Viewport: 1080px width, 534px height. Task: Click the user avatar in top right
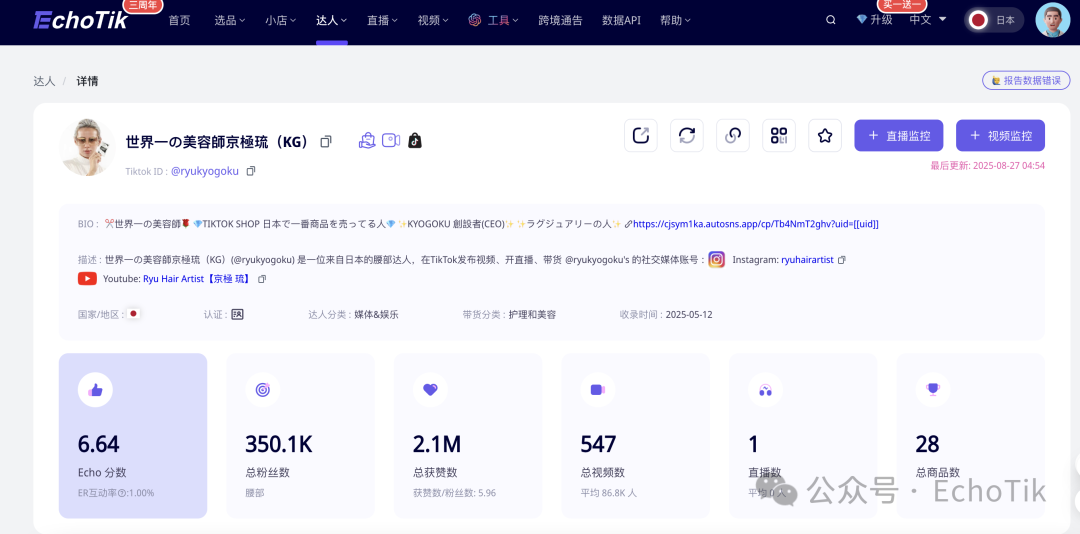click(1052, 20)
